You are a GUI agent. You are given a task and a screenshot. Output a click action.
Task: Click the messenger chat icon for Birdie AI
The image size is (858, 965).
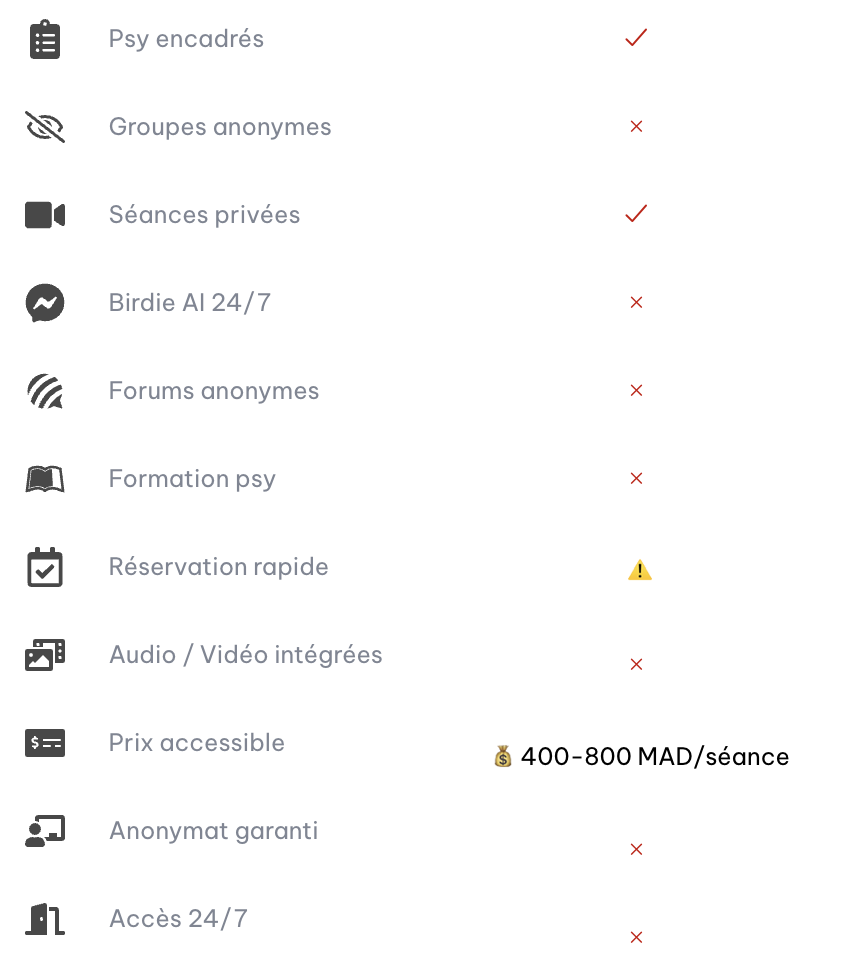pos(45,303)
